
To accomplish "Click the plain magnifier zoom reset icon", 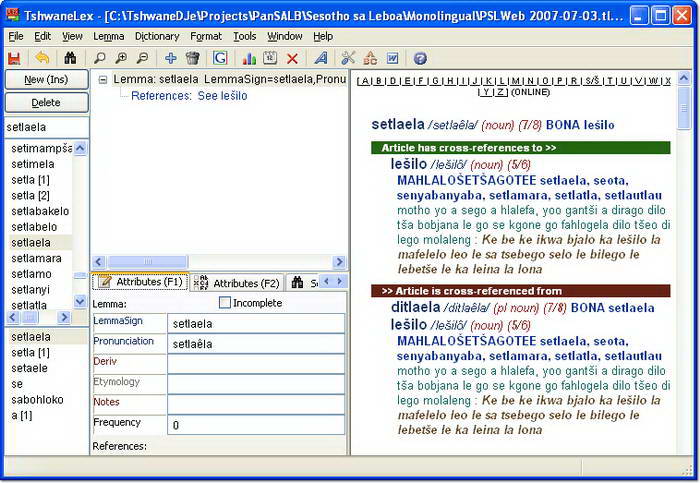I will (100, 58).
